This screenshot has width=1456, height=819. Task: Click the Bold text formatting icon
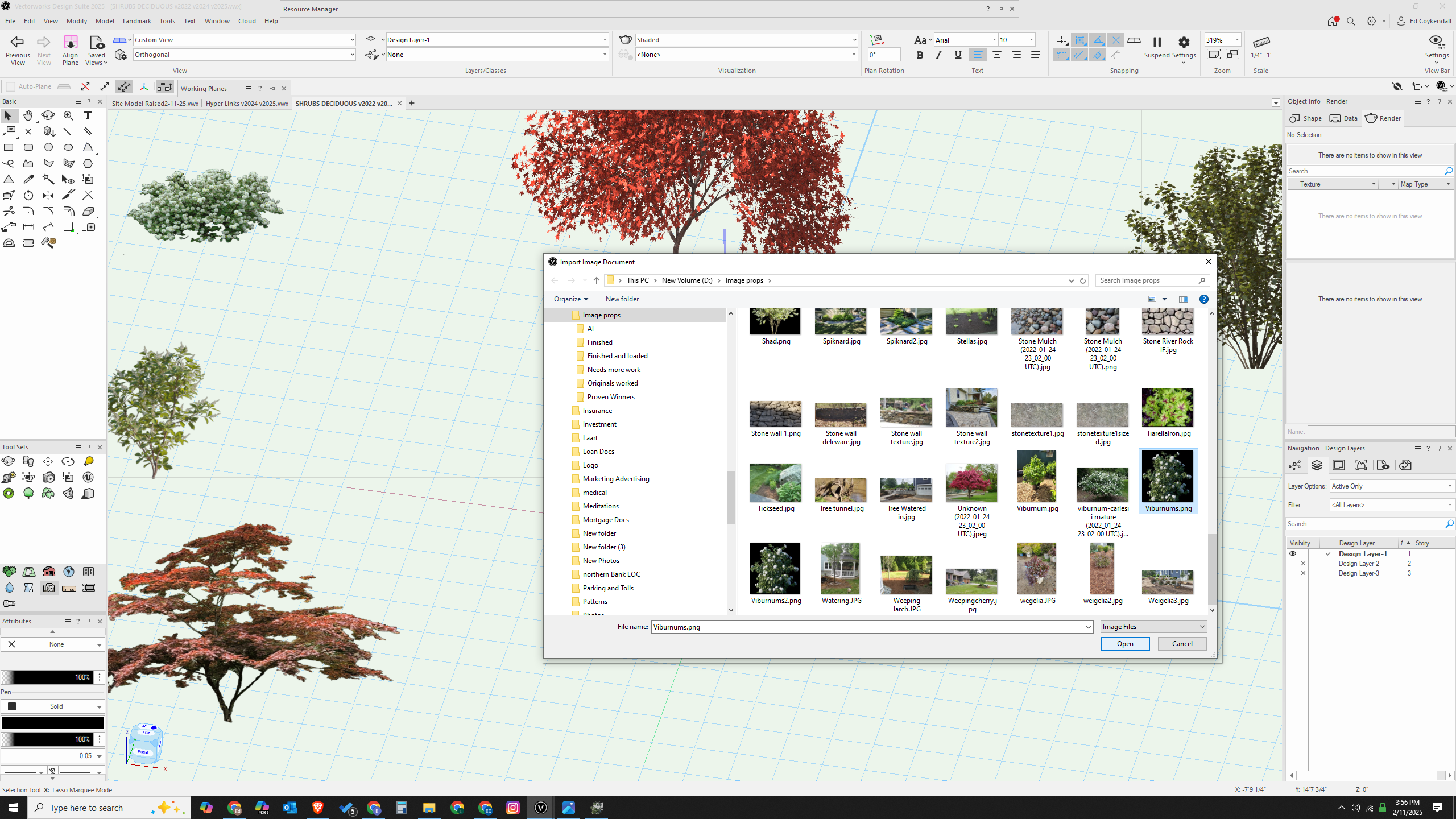pos(920,55)
